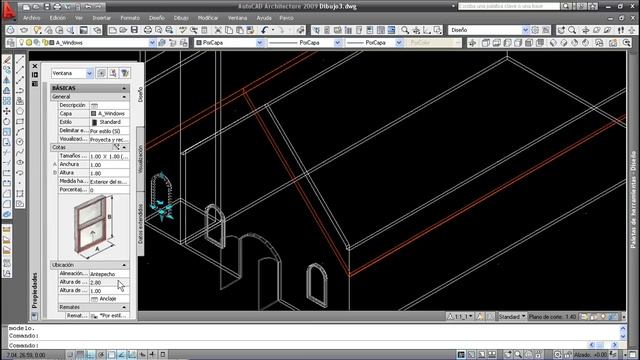
Task: Switch to the Visualización side tab
Action: 140,159
